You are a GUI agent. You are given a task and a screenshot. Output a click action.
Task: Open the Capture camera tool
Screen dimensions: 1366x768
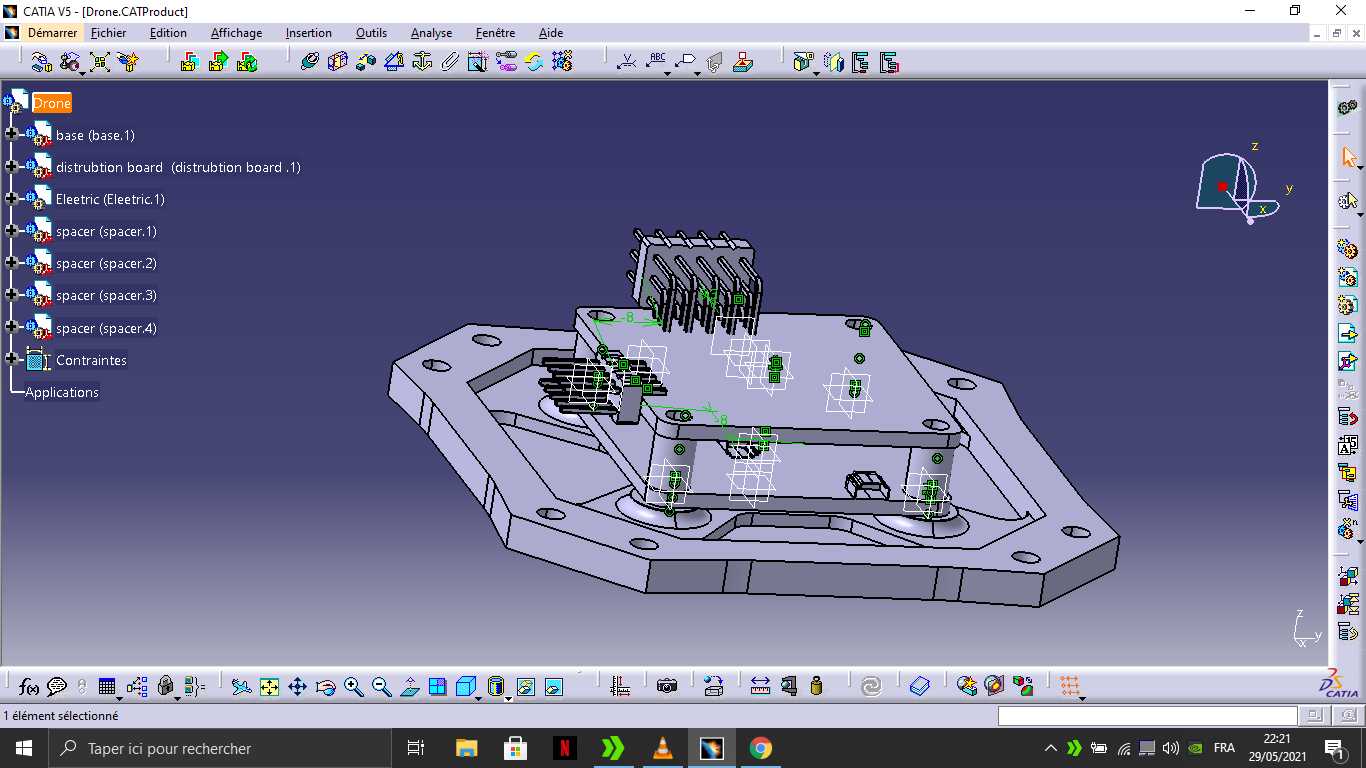click(x=667, y=686)
